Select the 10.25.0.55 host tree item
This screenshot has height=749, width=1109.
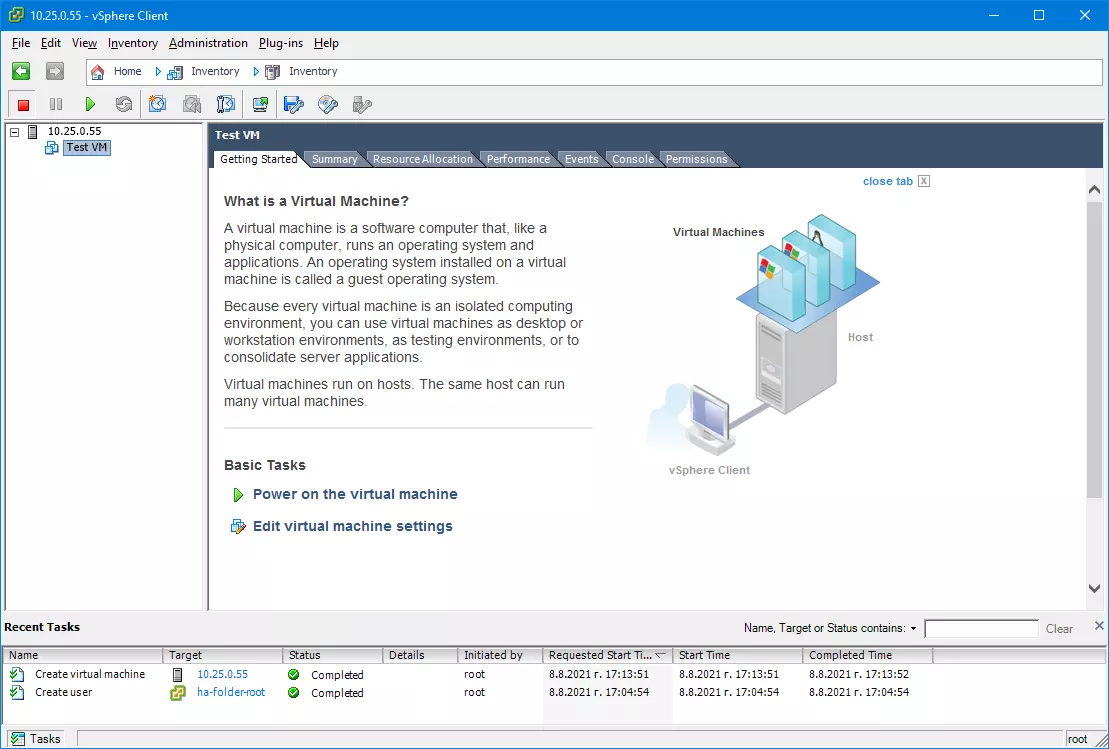coord(74,131)
